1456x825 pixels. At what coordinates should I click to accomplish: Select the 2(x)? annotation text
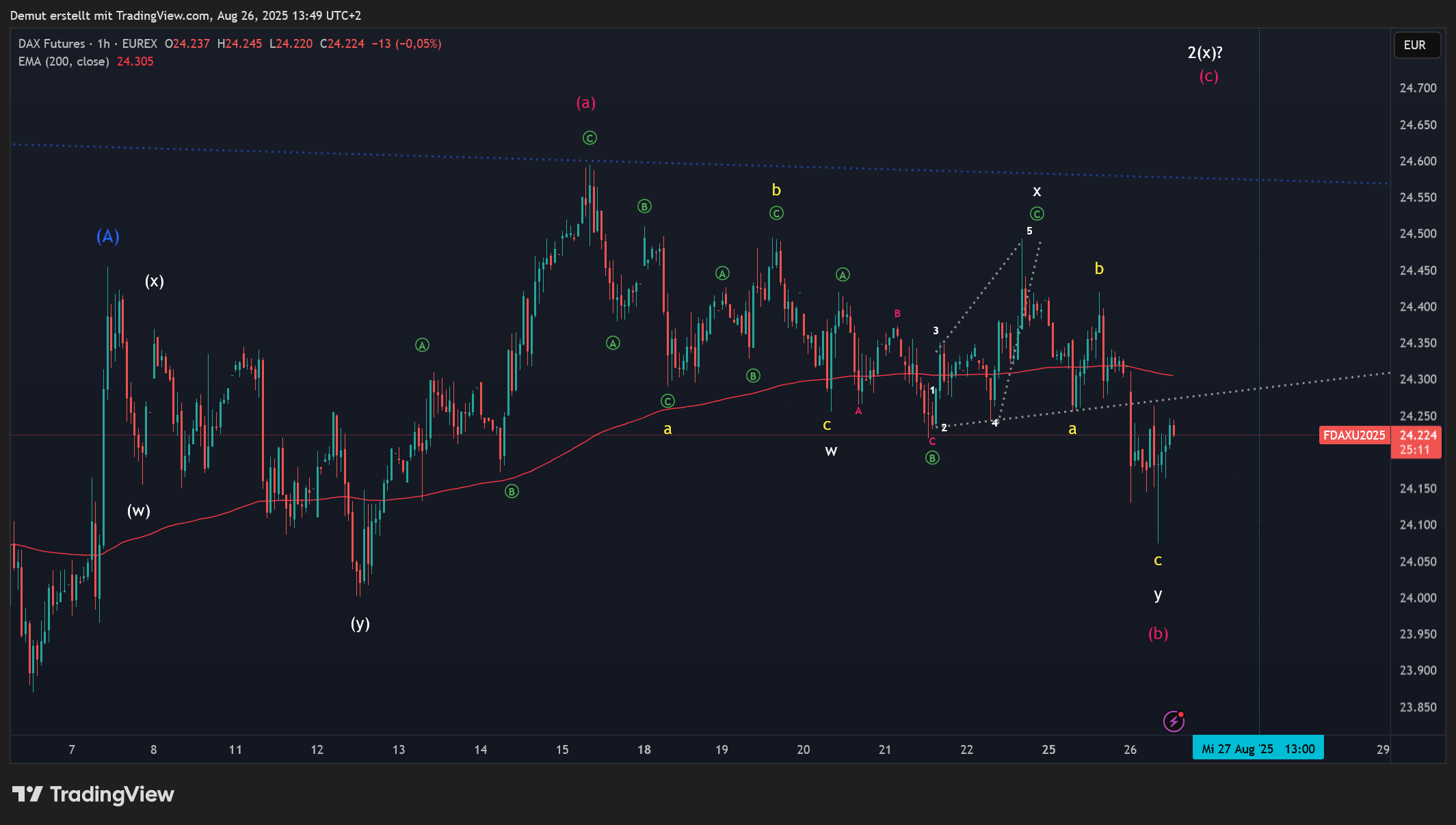click(1205, 53)
